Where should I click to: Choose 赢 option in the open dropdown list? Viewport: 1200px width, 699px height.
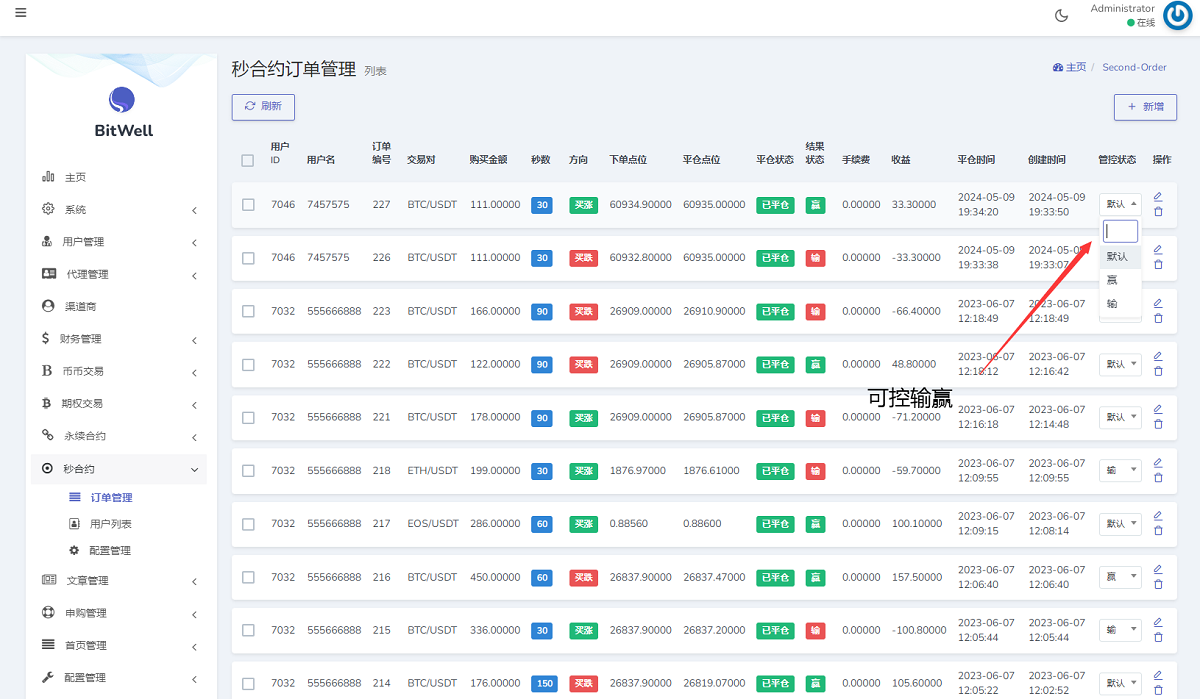click(1120, 280)
